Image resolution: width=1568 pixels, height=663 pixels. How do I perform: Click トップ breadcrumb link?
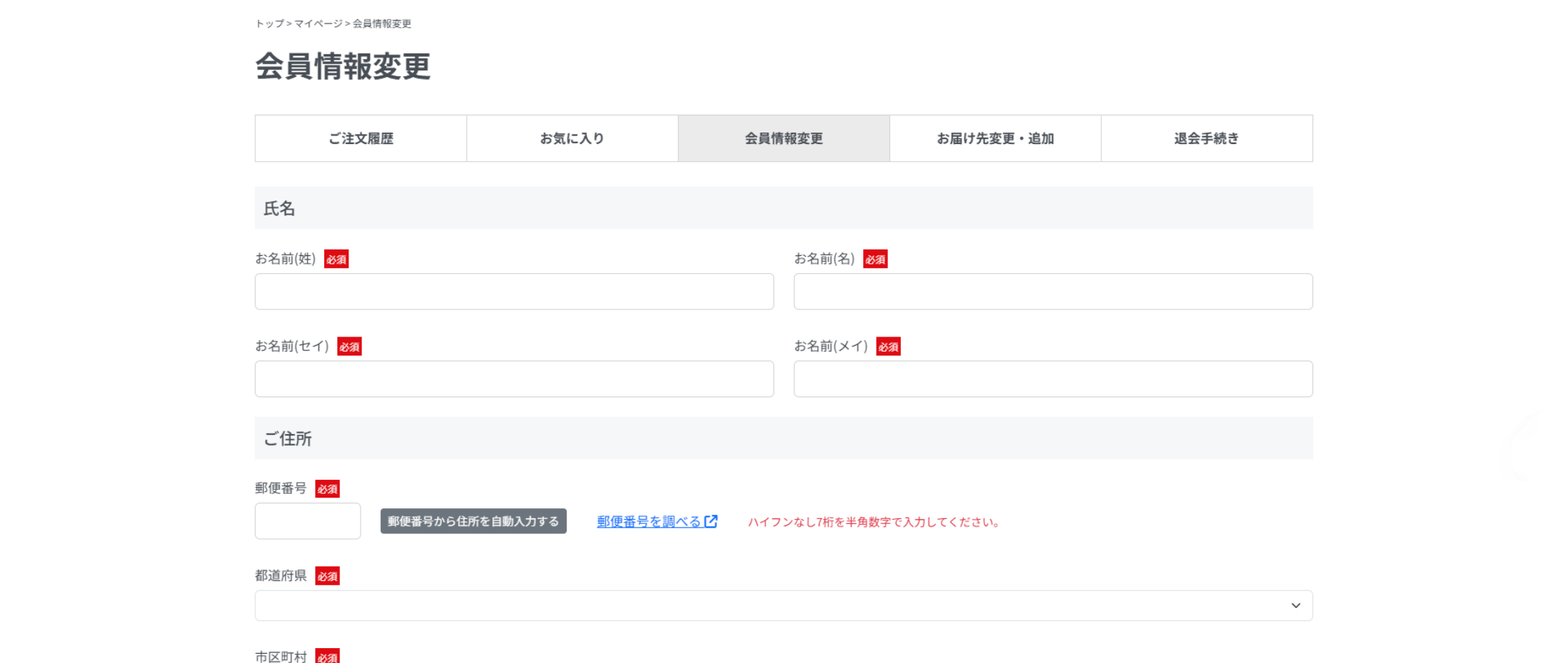pyautogui.click(x=269, y=24)
